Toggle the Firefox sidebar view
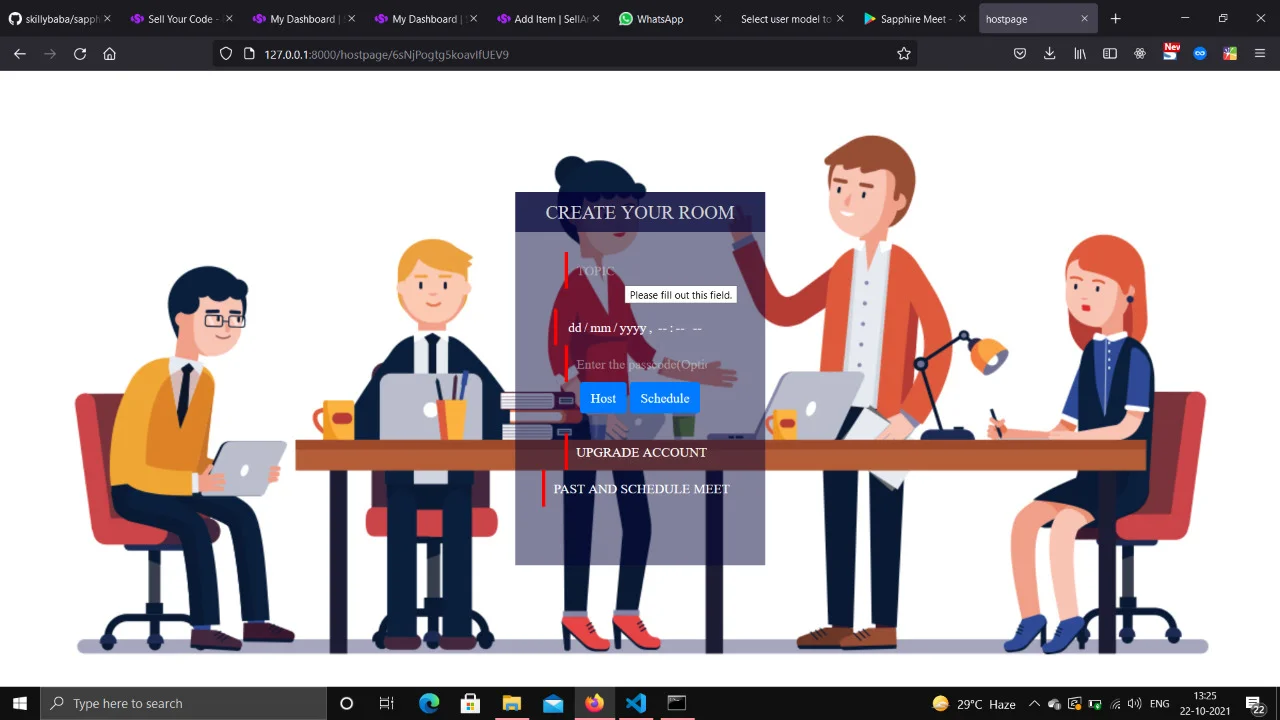The image size is (1280, 720). (1110, 54)
